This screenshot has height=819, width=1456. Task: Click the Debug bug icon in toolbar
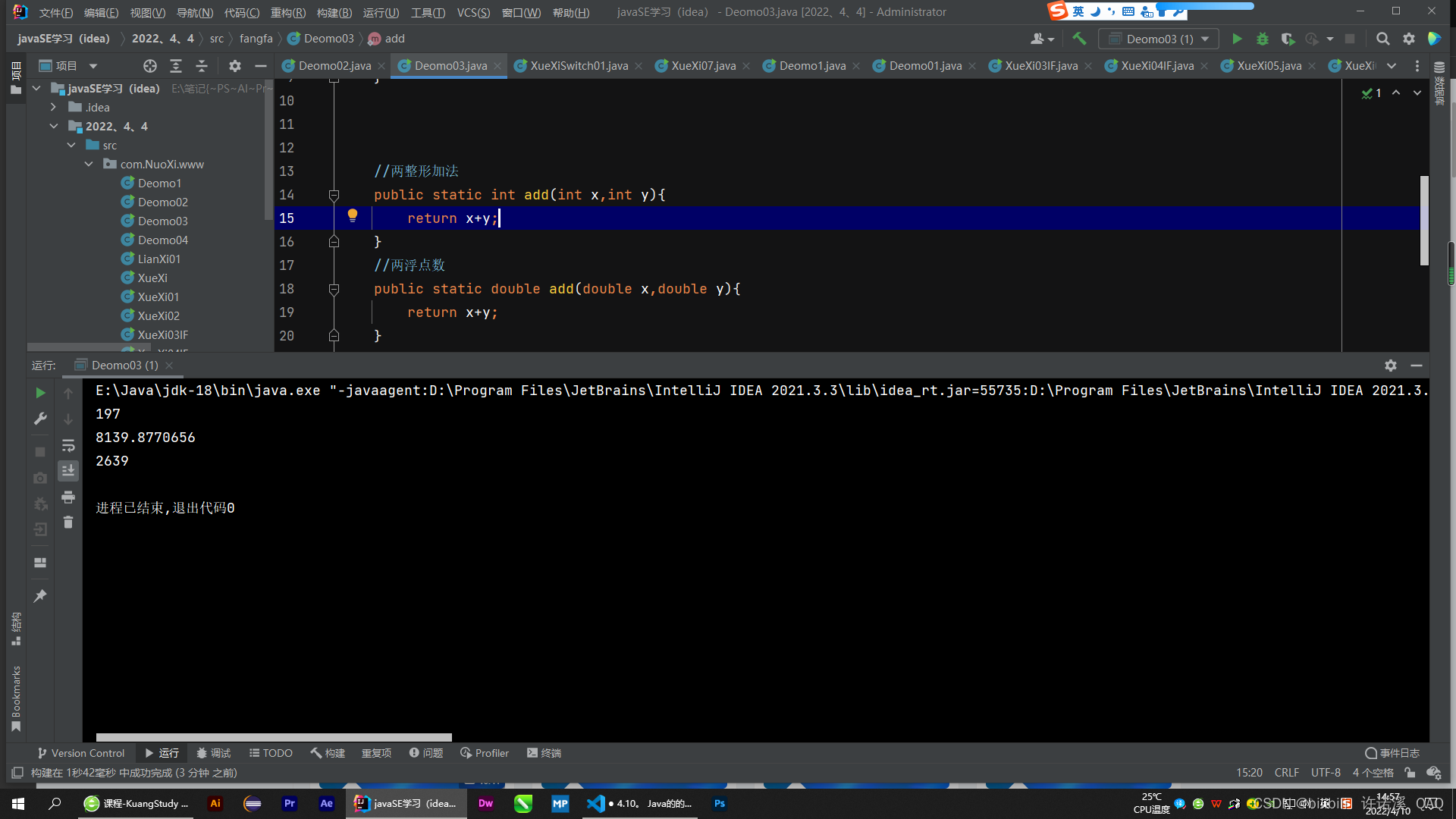click(x=1263, y=39)
